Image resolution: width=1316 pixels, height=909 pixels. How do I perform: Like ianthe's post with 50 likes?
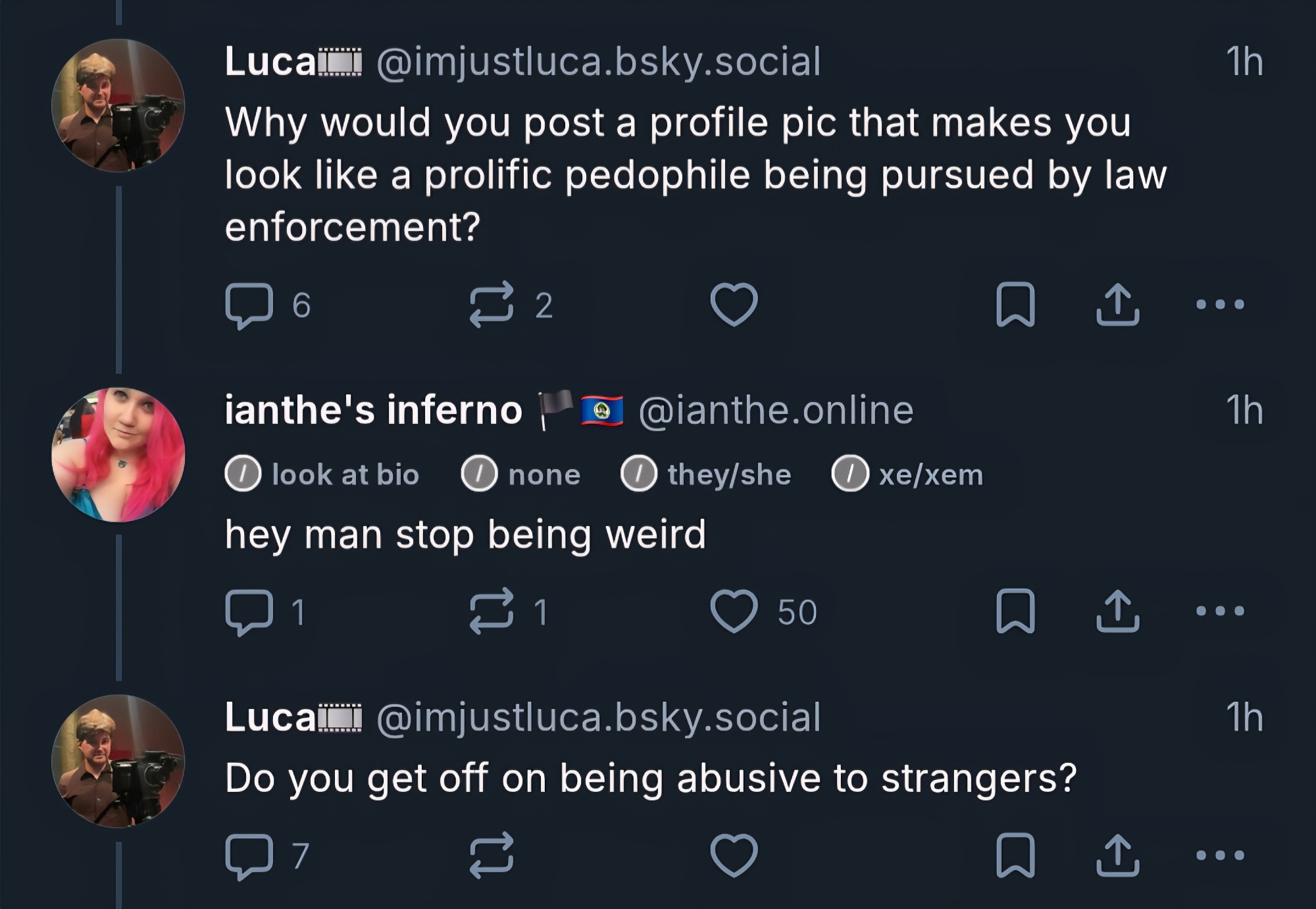pos(734,611)
